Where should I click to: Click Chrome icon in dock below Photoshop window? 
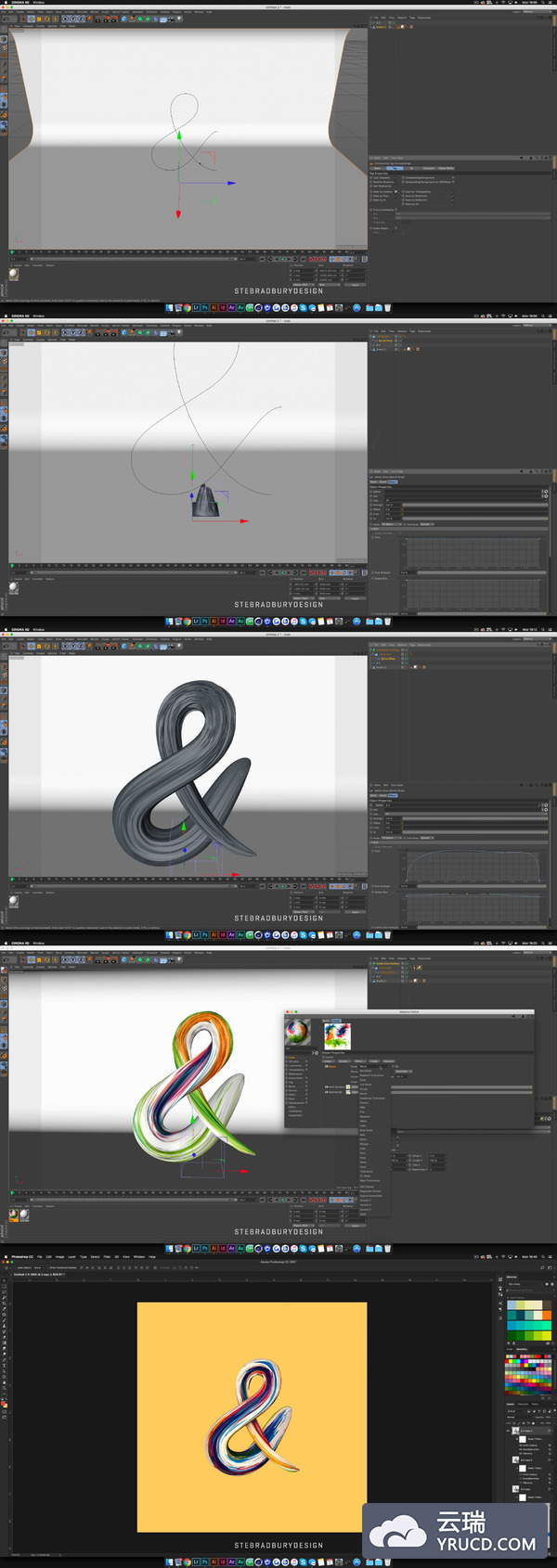tap(188, 1562)
